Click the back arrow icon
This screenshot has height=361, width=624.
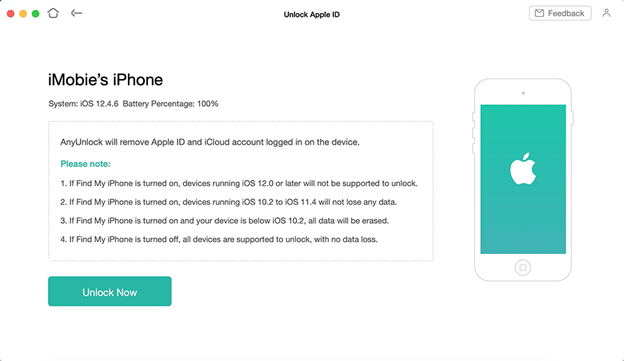[x=76, y=13]
